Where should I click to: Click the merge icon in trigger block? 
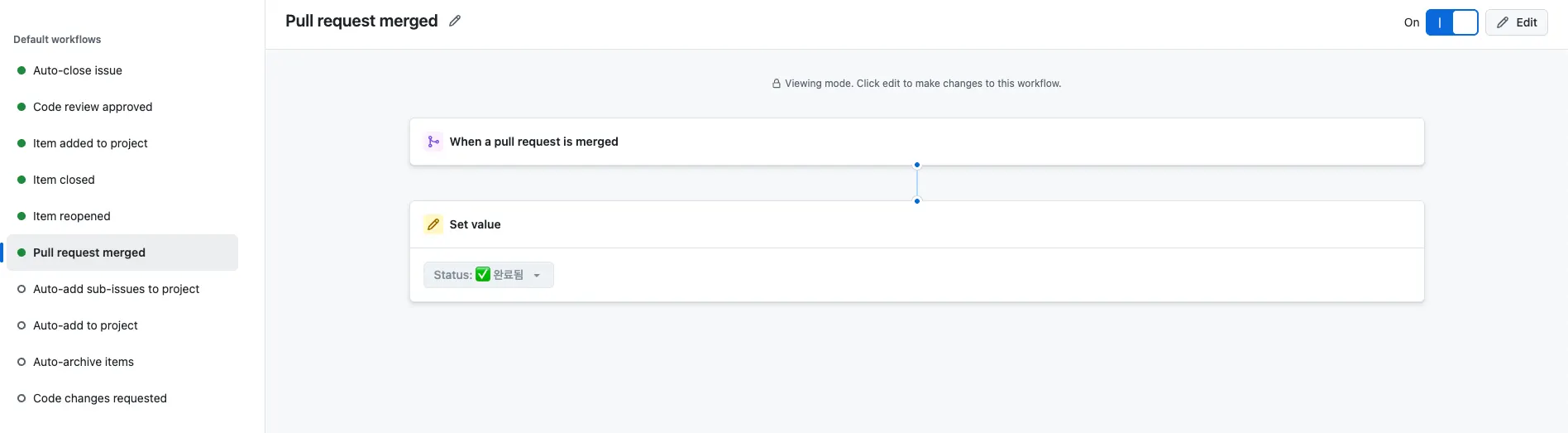tap(433, 142)
